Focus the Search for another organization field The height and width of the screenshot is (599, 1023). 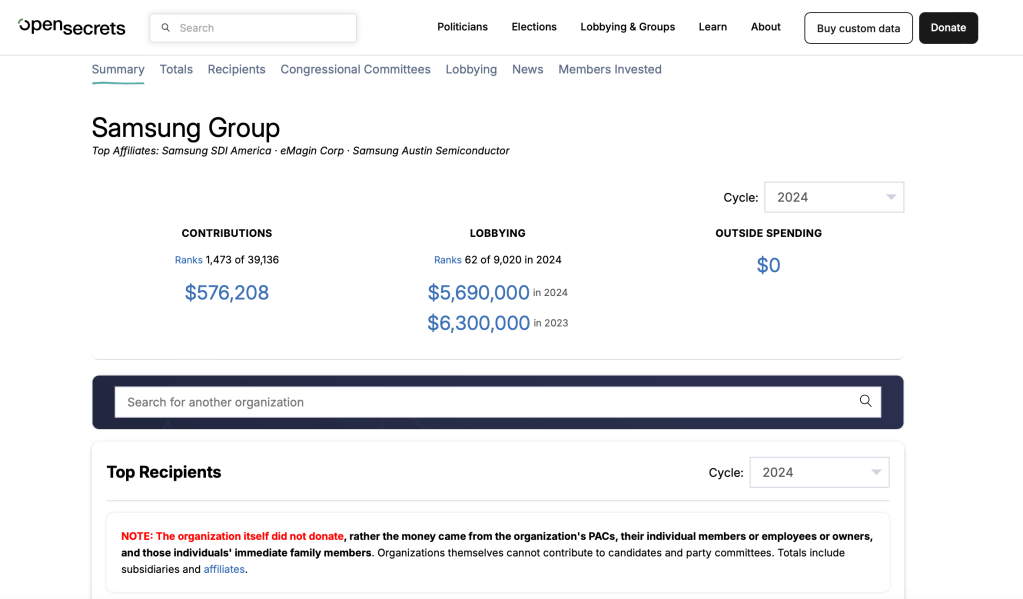(485, 402)
